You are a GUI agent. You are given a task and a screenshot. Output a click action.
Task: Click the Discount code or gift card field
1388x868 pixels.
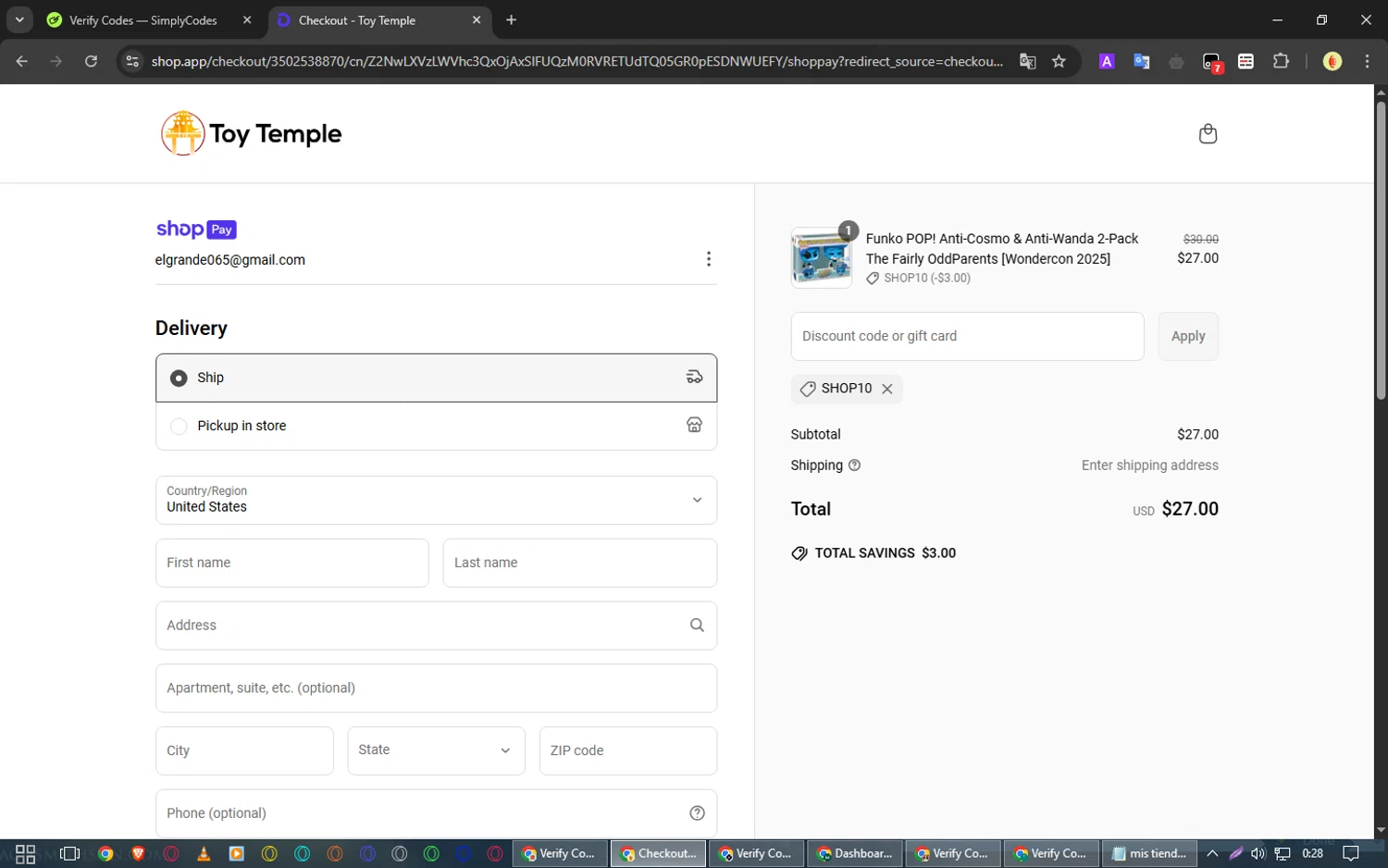click(x=967, y=336)
